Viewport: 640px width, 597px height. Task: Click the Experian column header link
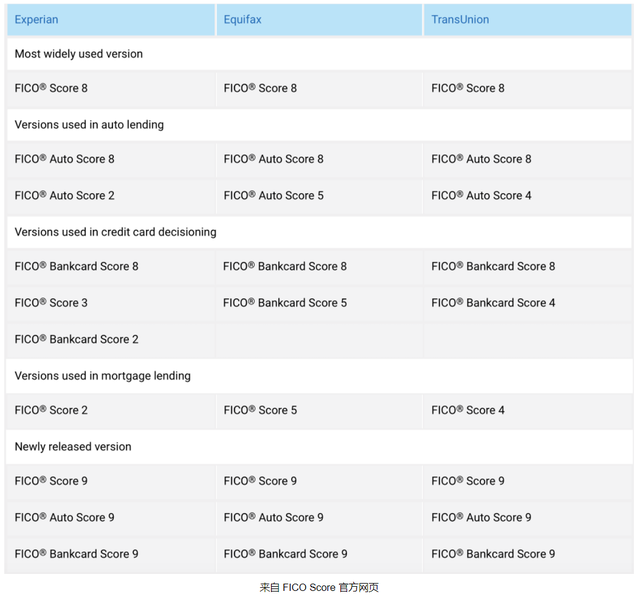(36, 20)
